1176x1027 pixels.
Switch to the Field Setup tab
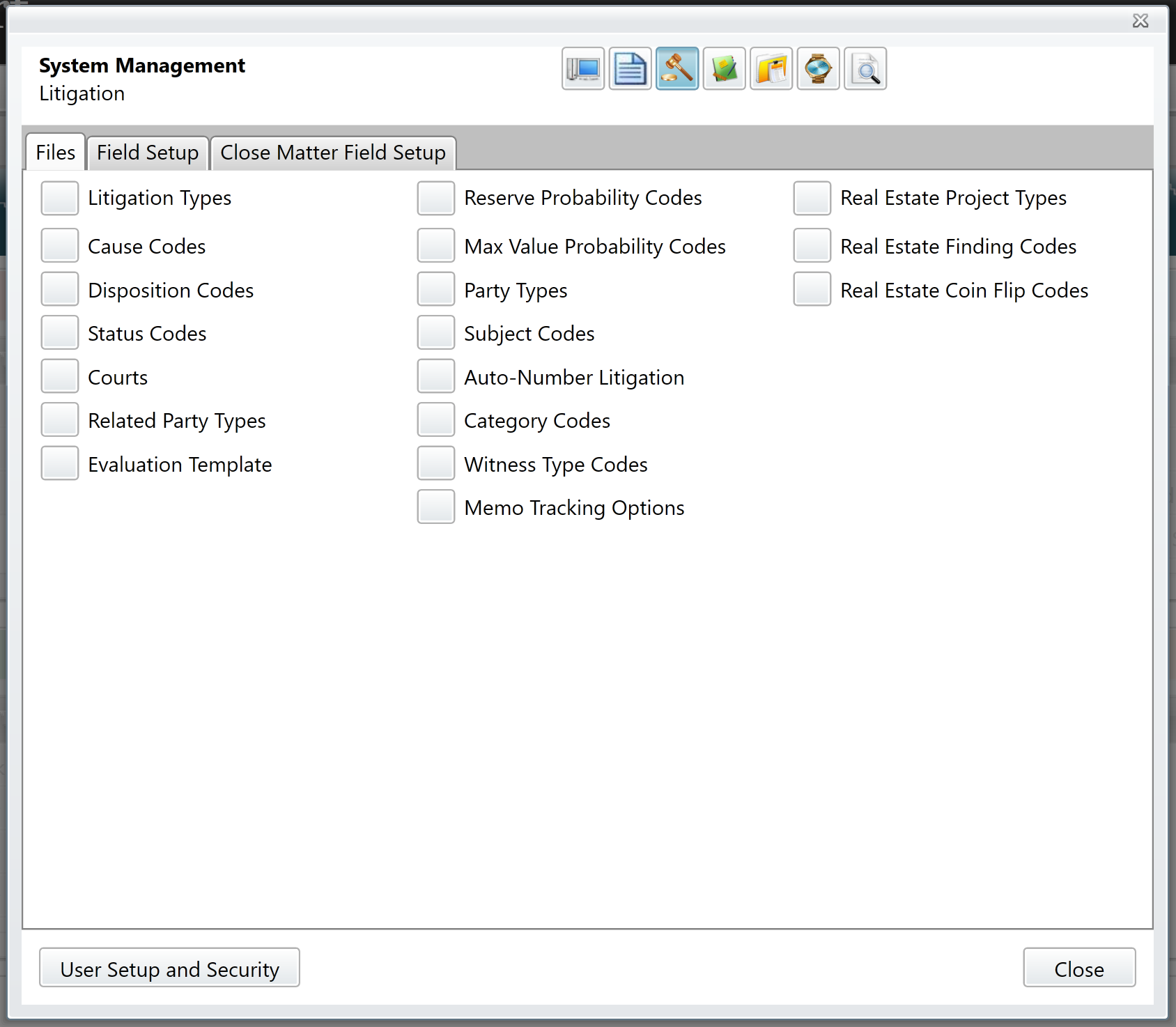click(148, 153)
